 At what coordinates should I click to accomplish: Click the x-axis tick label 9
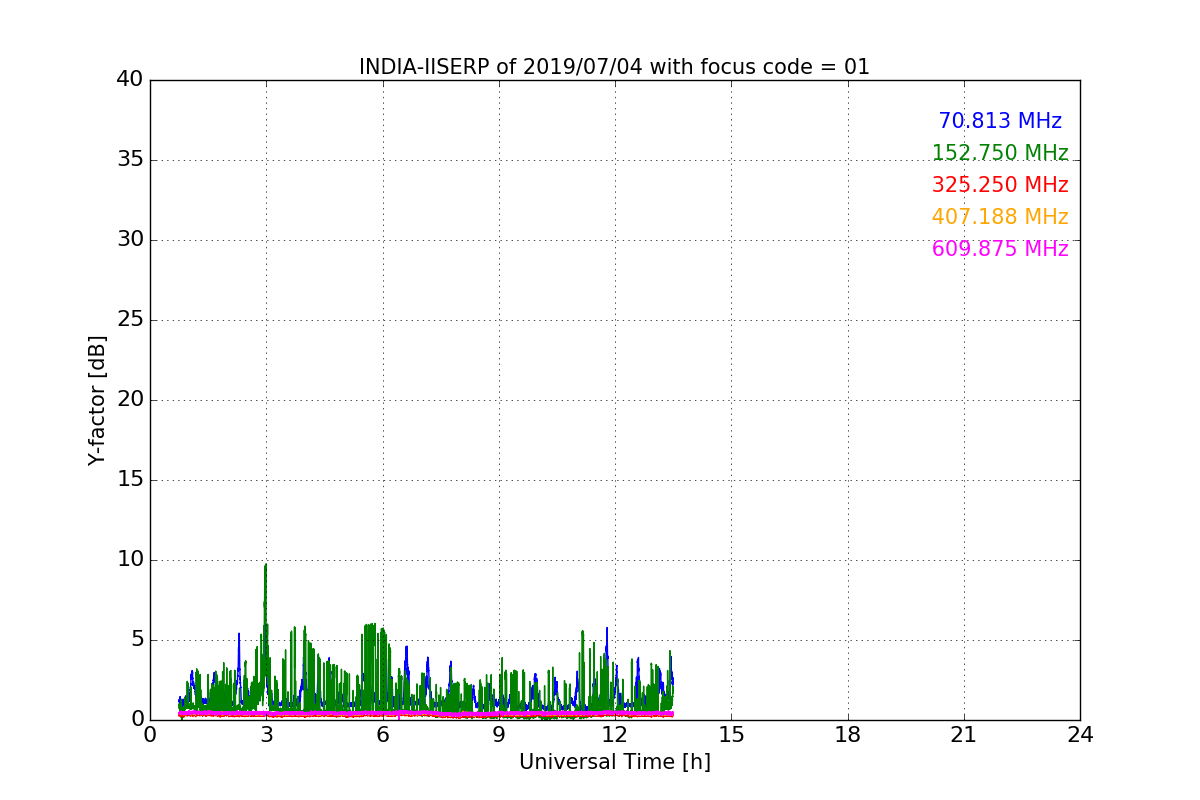(499, 735)
